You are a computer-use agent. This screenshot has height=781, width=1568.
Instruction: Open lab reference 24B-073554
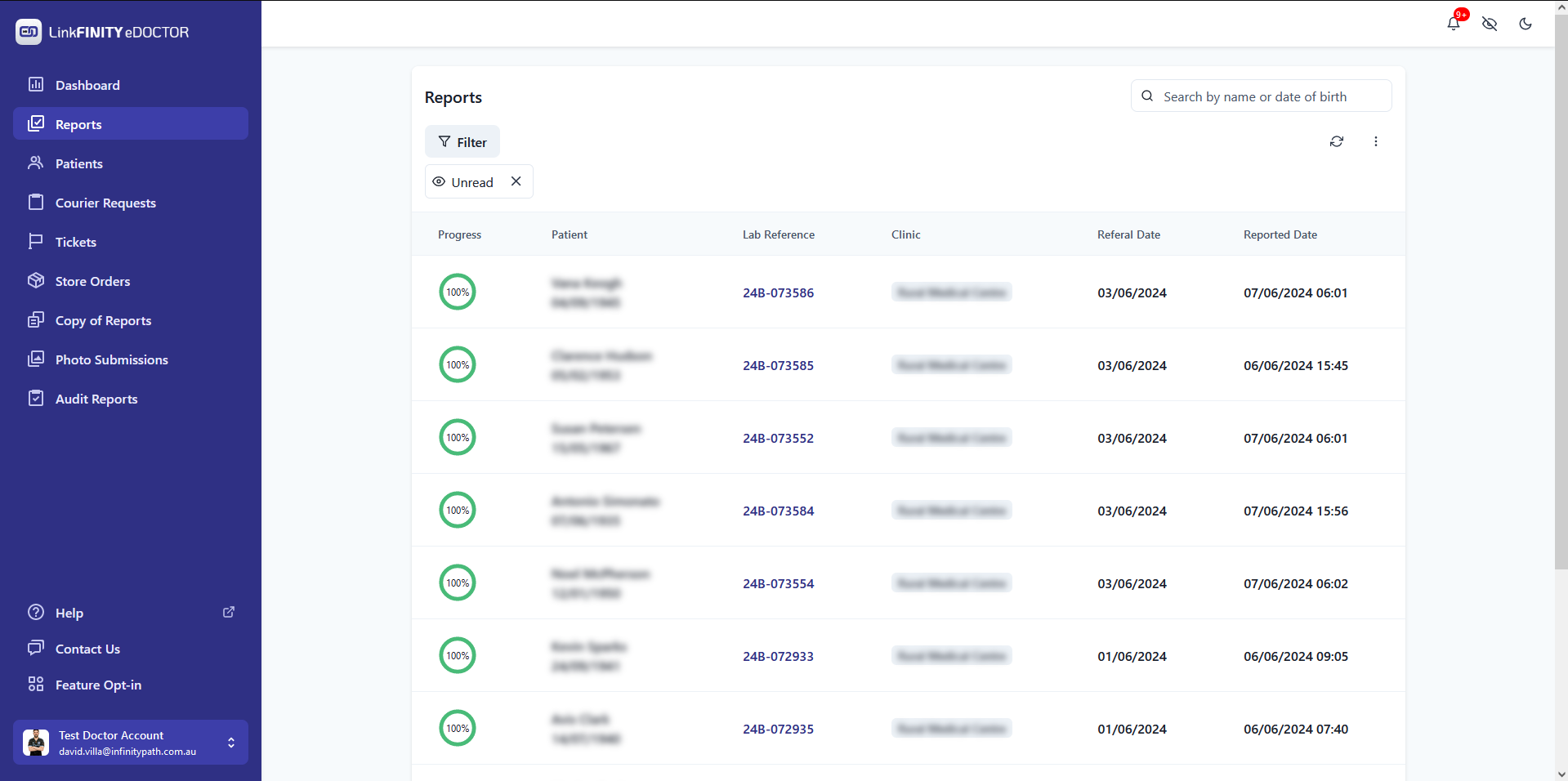778,583
